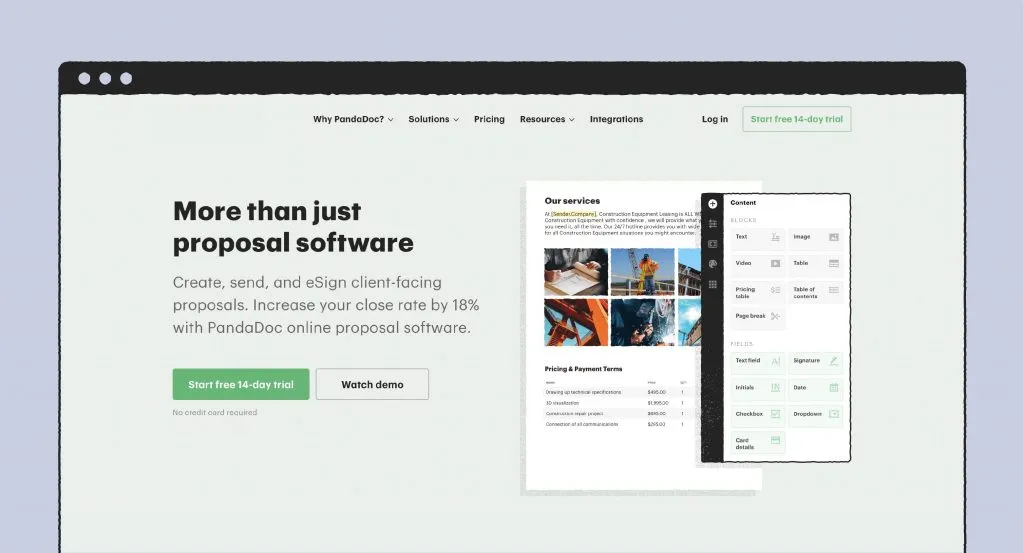Click the Watch demo button
The height and width of the screenshot is (553, 1024).
(372, 385)
